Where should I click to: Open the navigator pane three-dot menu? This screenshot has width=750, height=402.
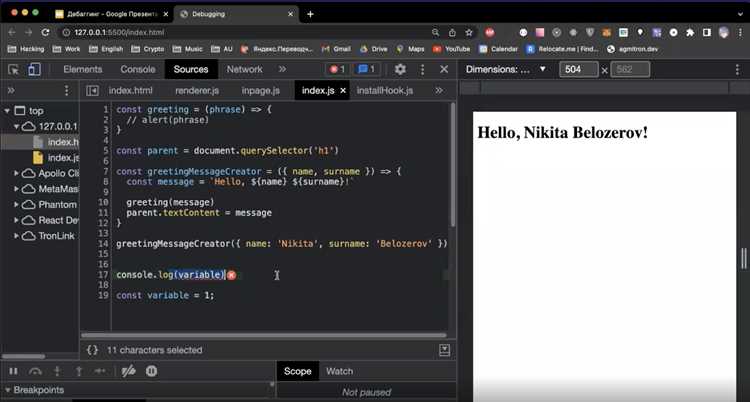coord(66,90)
